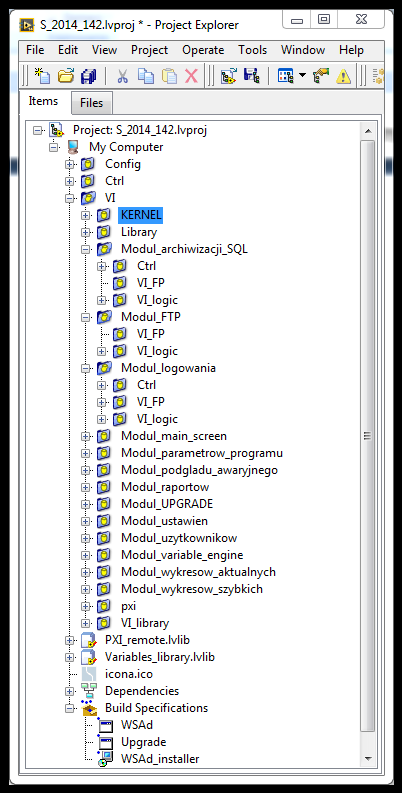
Task: Select Modul_podgladu_awaryjnego in the tree
Action: [x=199, y=470]
